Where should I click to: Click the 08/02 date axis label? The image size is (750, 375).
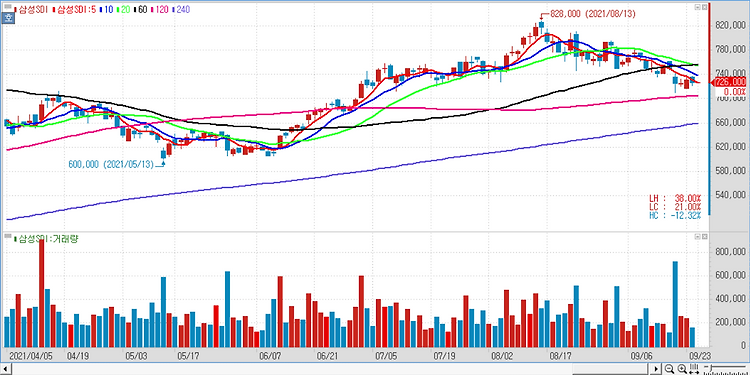[x=502, y=356]
